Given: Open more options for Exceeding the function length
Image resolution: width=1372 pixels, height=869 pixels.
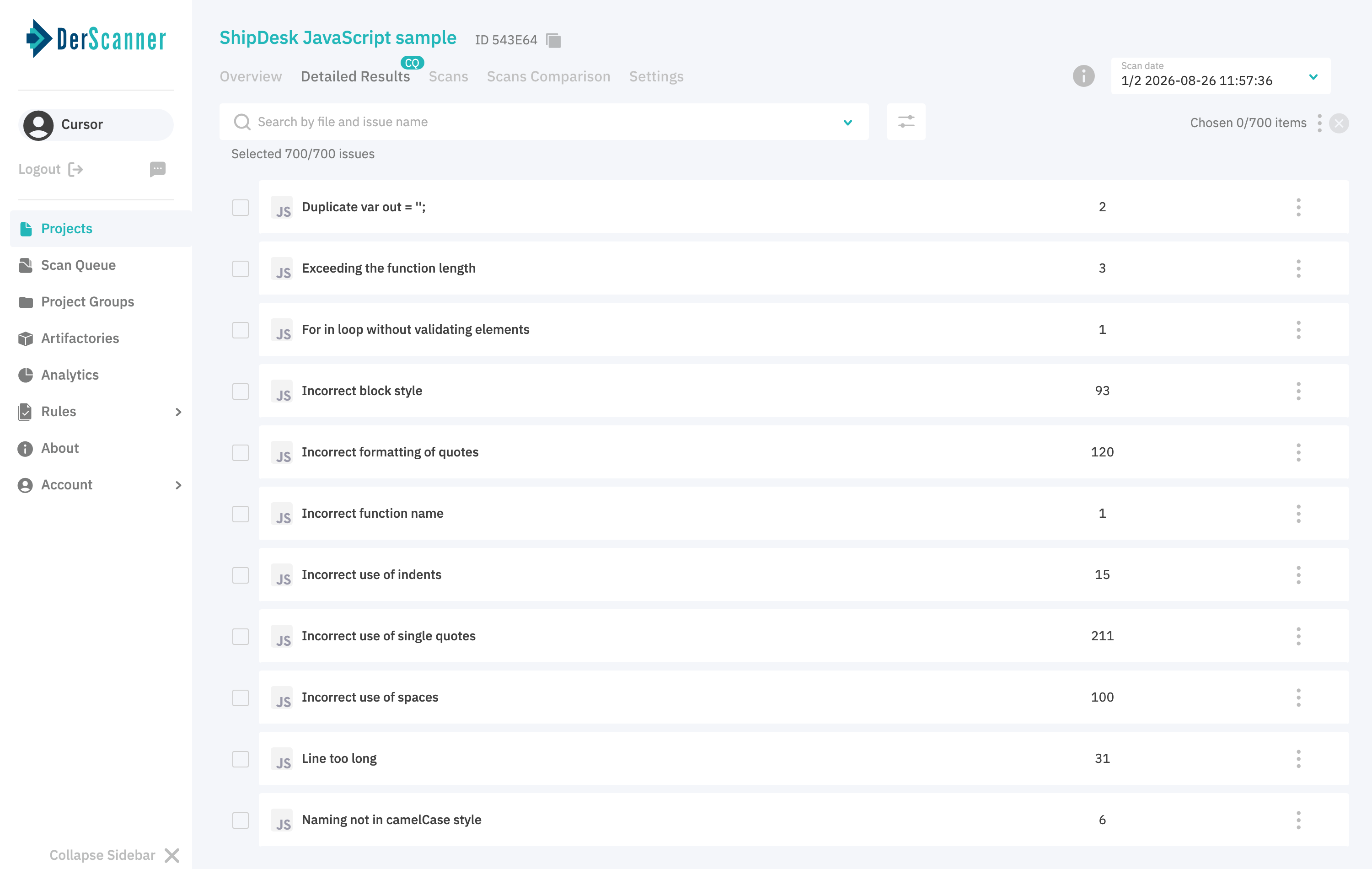Looking at the screenshot, I should point(1298,268).
